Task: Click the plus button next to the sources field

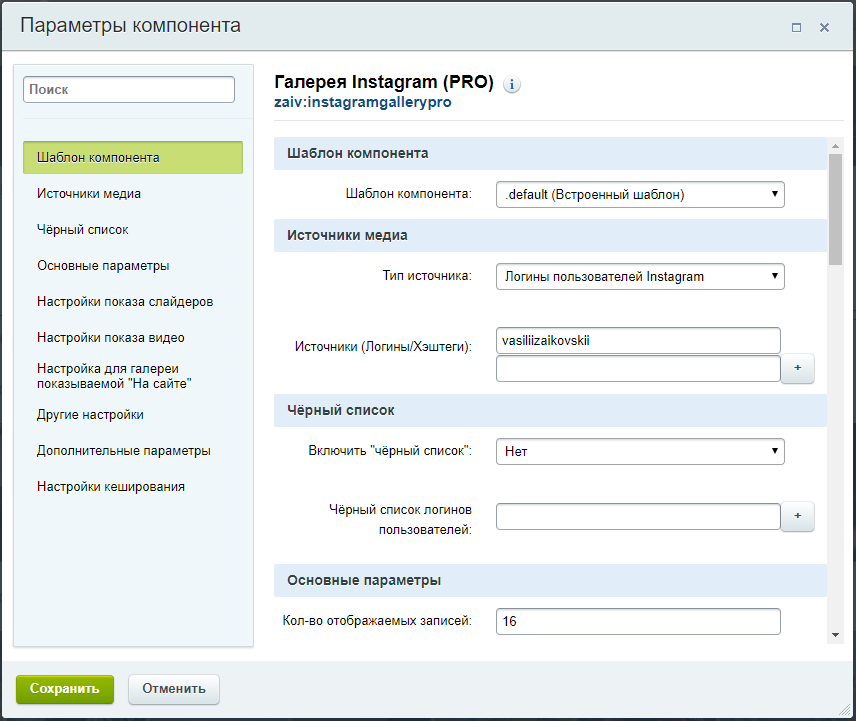Action: [x=798, y=368]
